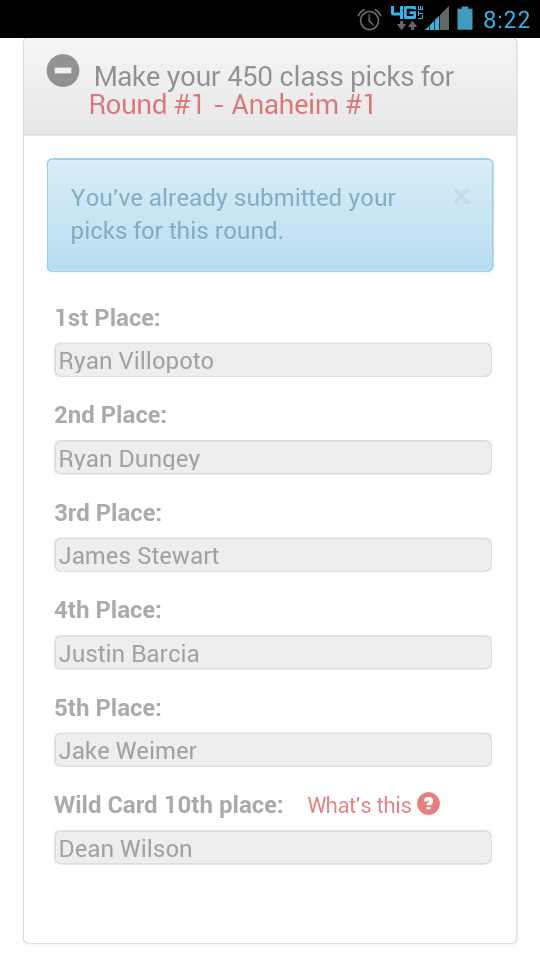Tap the 8:22 clock in status bar

tap(506, 20)
